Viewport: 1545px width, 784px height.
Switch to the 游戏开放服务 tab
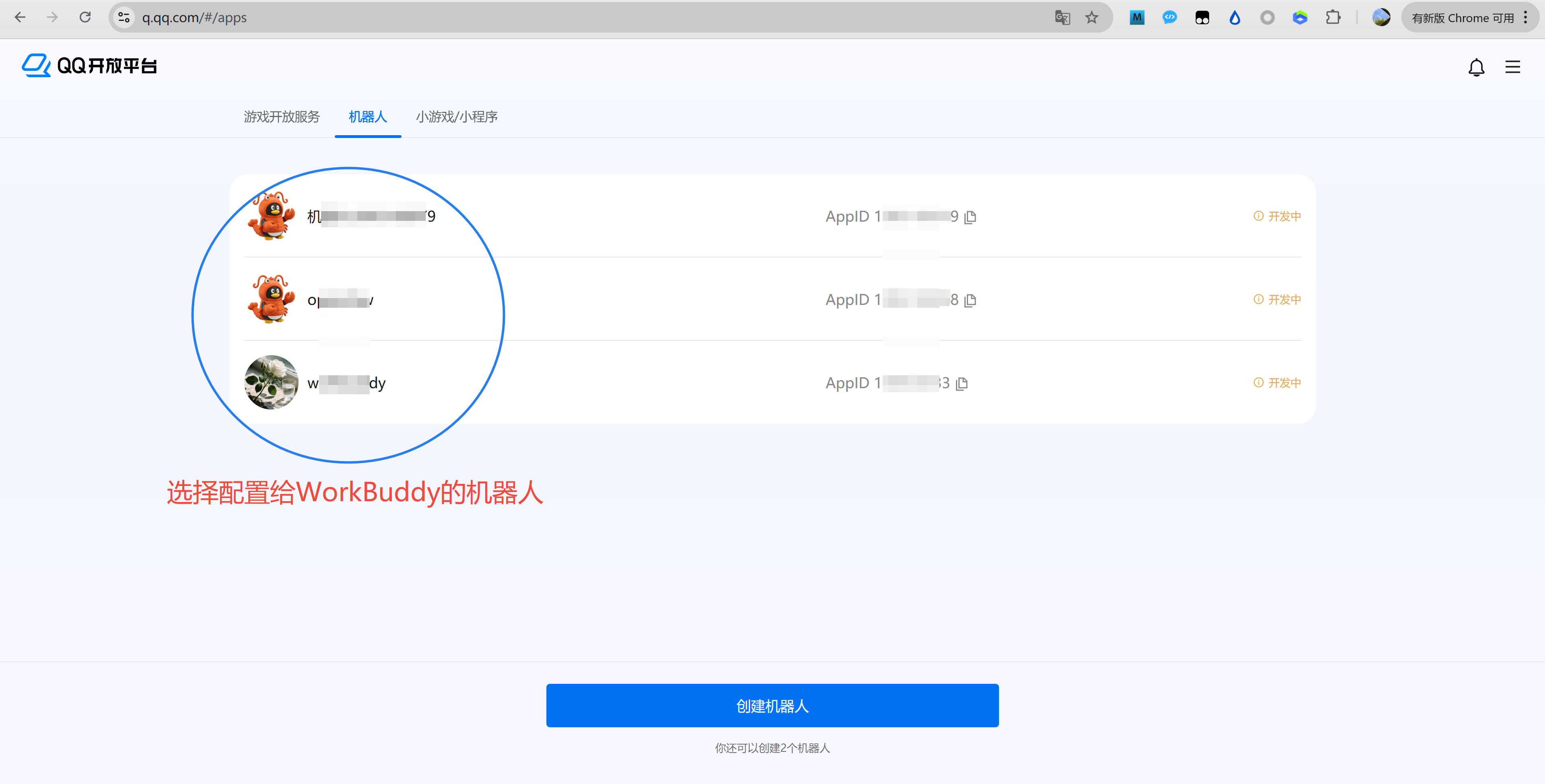(x=282, y=116)
